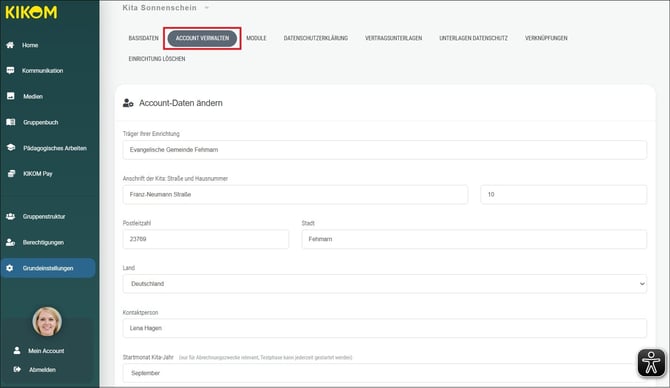Click the Abmelden logout arrow icon
The height and width of the screenshot is (388, 670).
coord(17,369)
